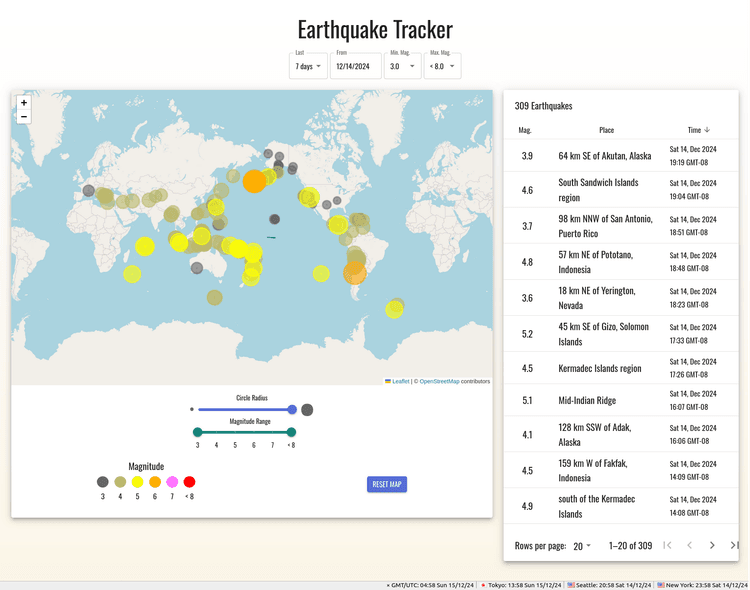Image resolution: width=750 pixels, height=590 pixels.
Task: Click the 309 Earthquakes heading
Action: [543, 106]
